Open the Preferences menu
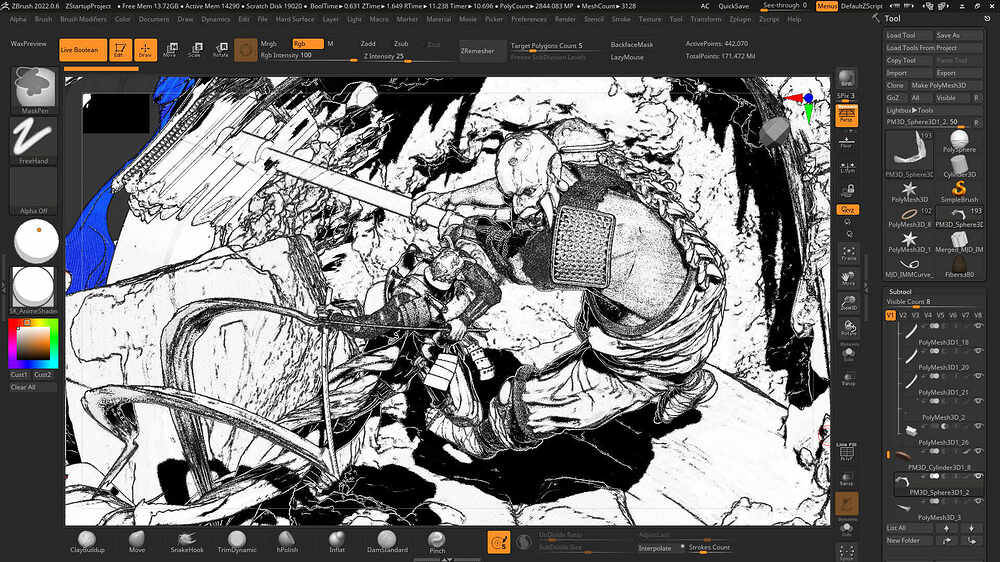Screen dimensions: 1000x562 pyautogui.click(x=529, y=19)
